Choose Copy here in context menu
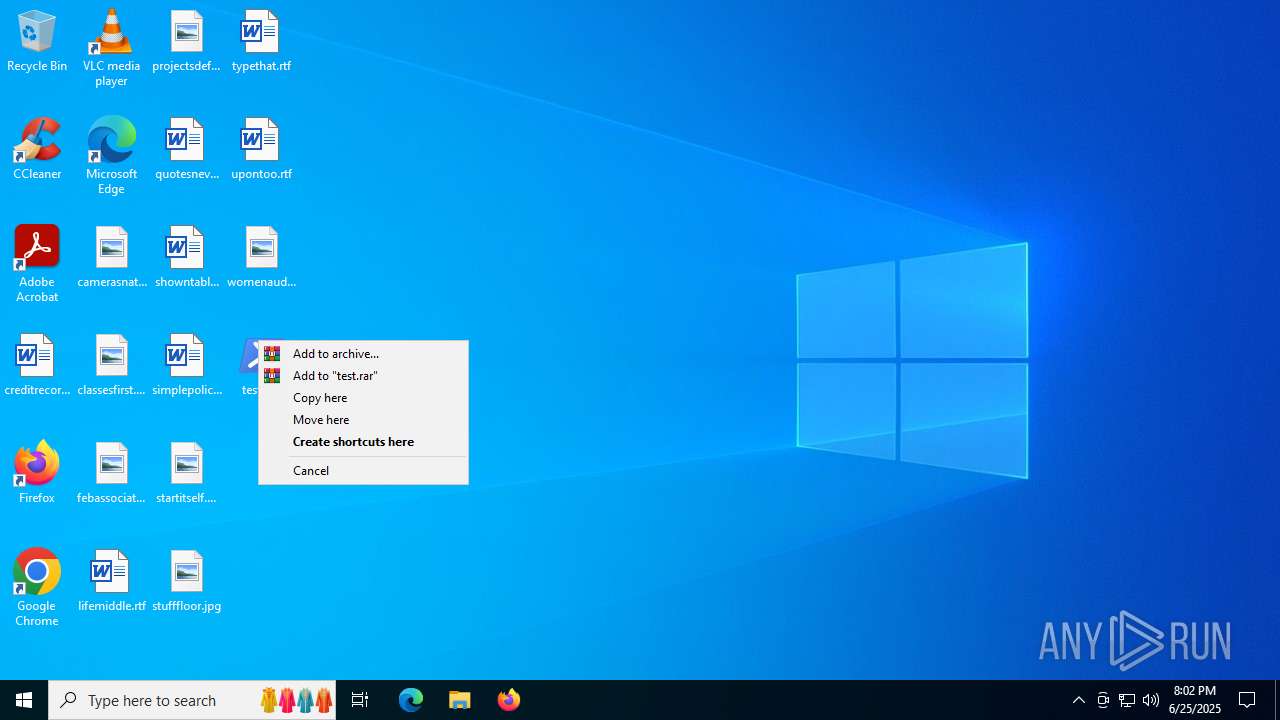1280x720 pixels. coord(363,398)
